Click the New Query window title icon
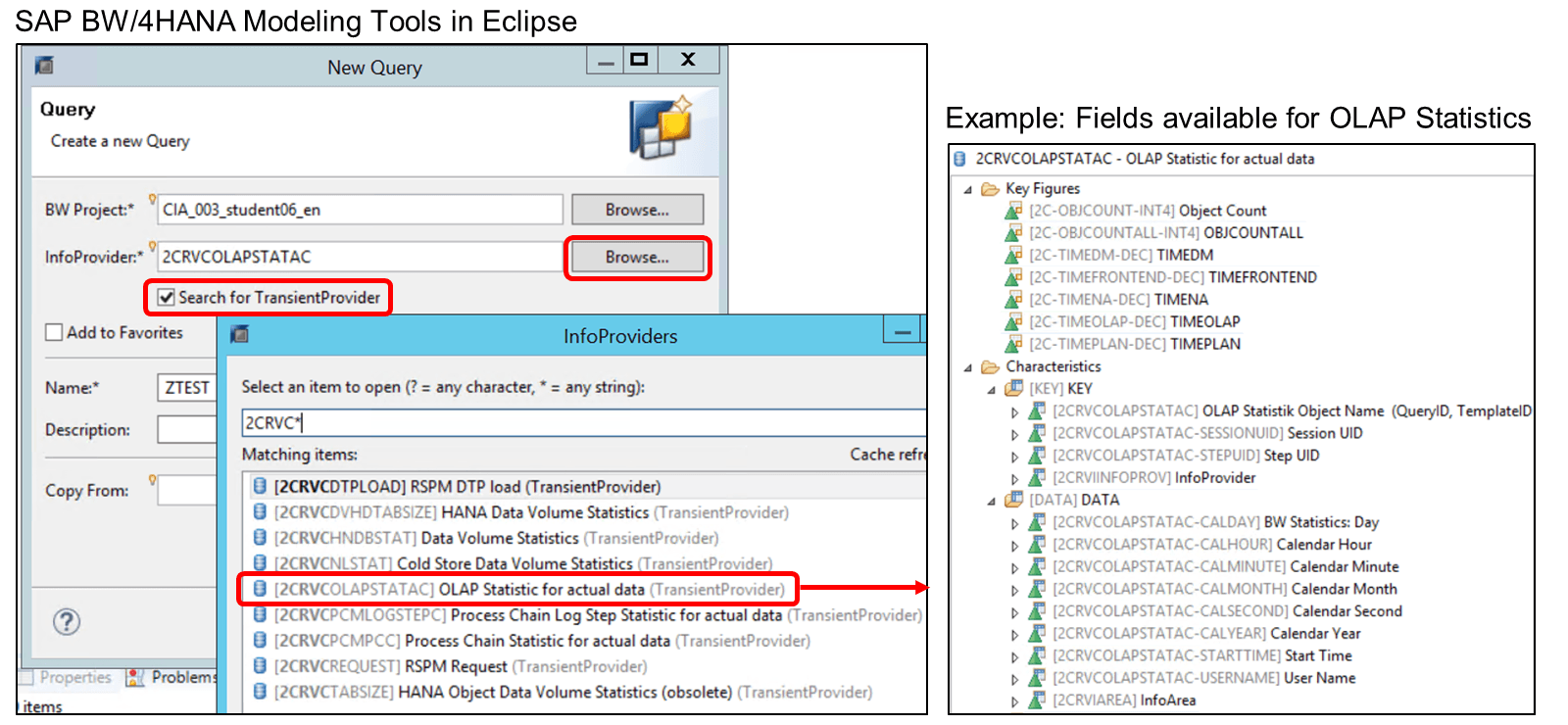The width and height of the screenshot is (1568, 725). coord(44,66)
